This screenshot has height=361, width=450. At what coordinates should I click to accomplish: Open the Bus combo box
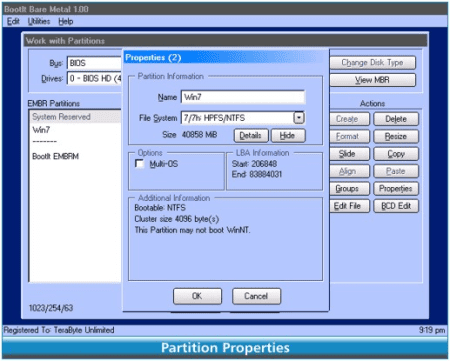pyautogui.click(x=95, y=63)
